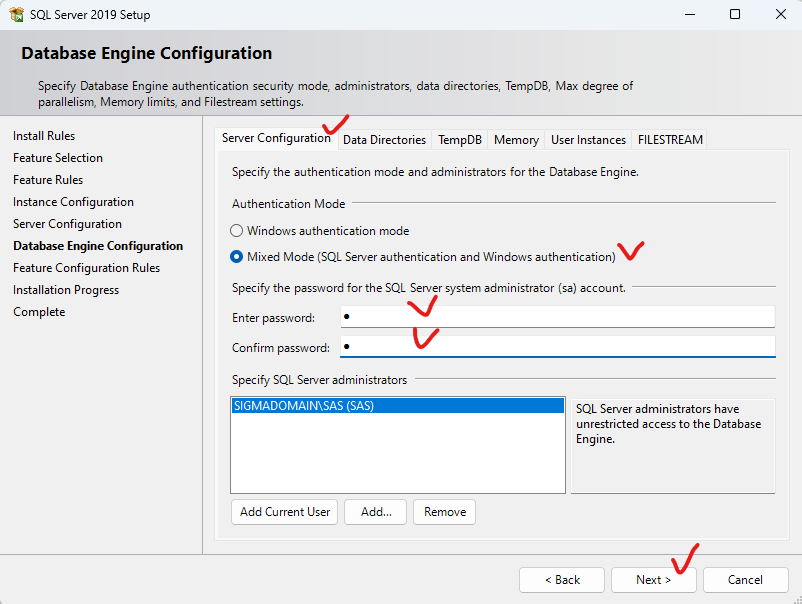Click the Enter password field
This screenshot has width=802, height=604.
click(x=558, y=317)
